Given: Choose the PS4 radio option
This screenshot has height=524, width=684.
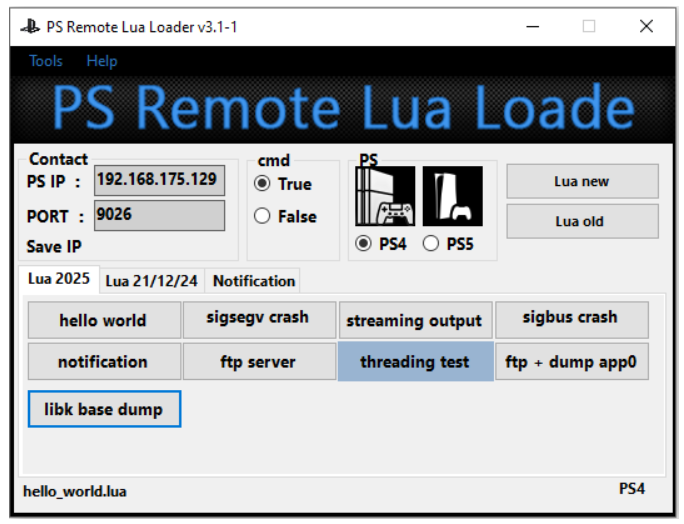Looking at the screenshot, I should click(x=363, y=243).
